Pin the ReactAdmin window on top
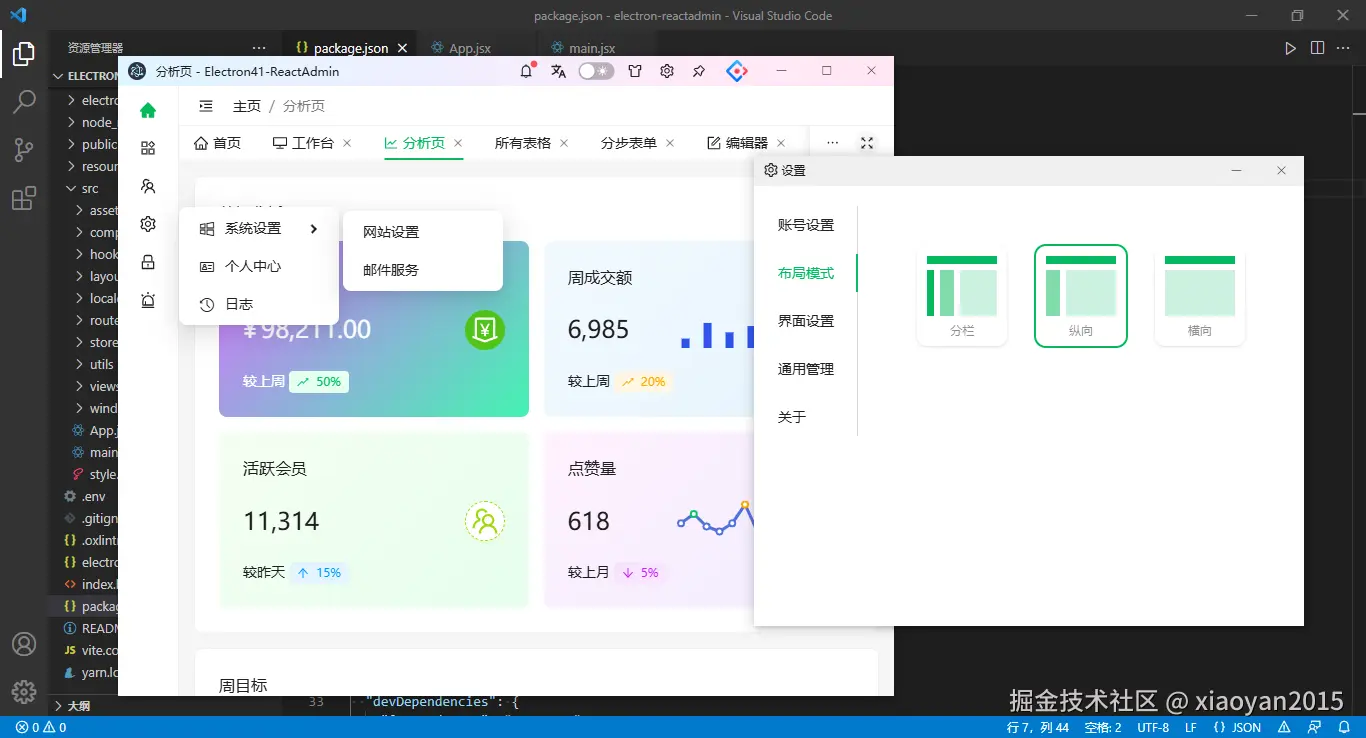Viewport: 1366px width, 738px height. tap(699, 71)
